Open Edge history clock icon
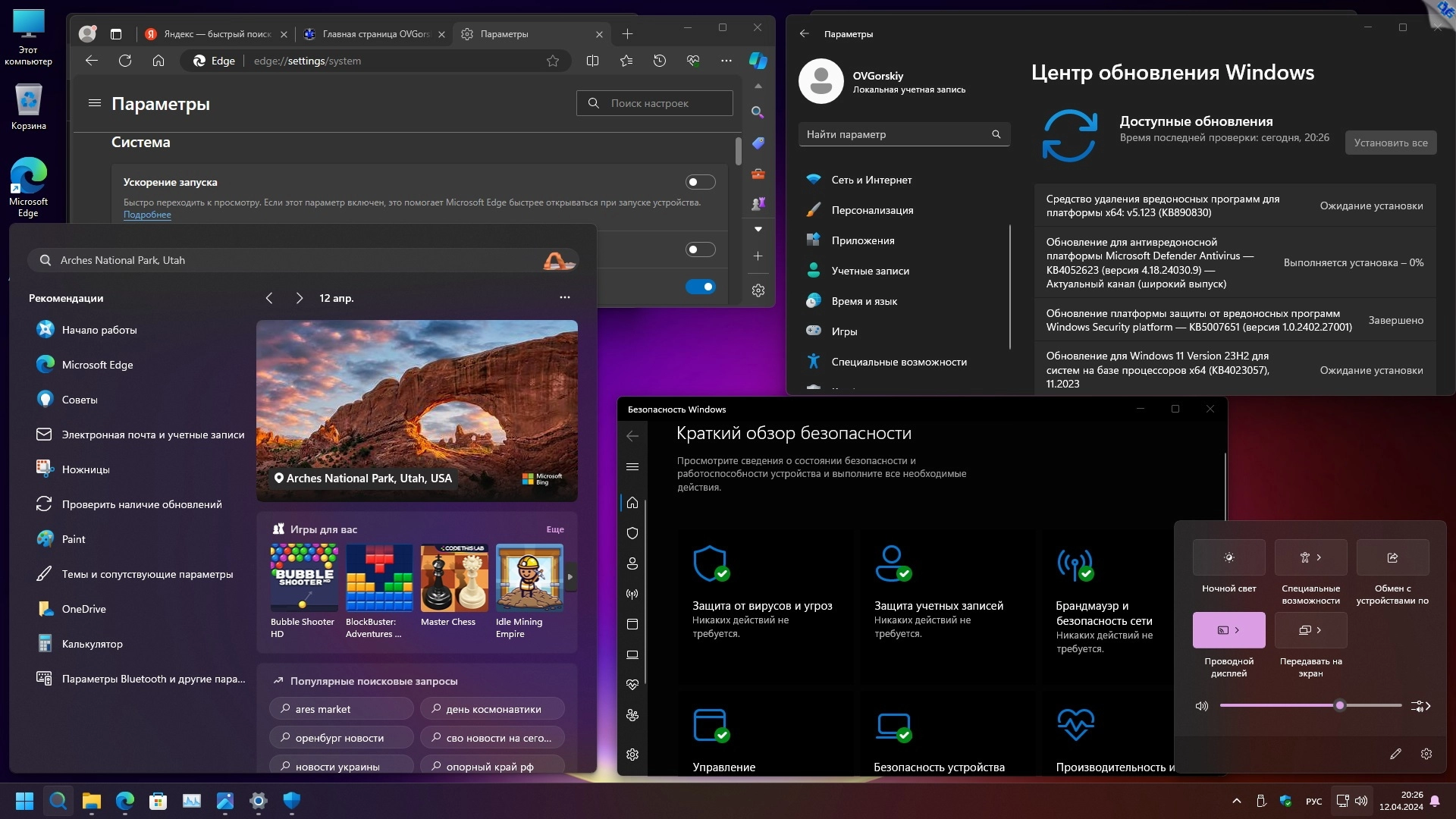Image resolution: width=1456 pixels, height=819 pixels. (660, 61)
